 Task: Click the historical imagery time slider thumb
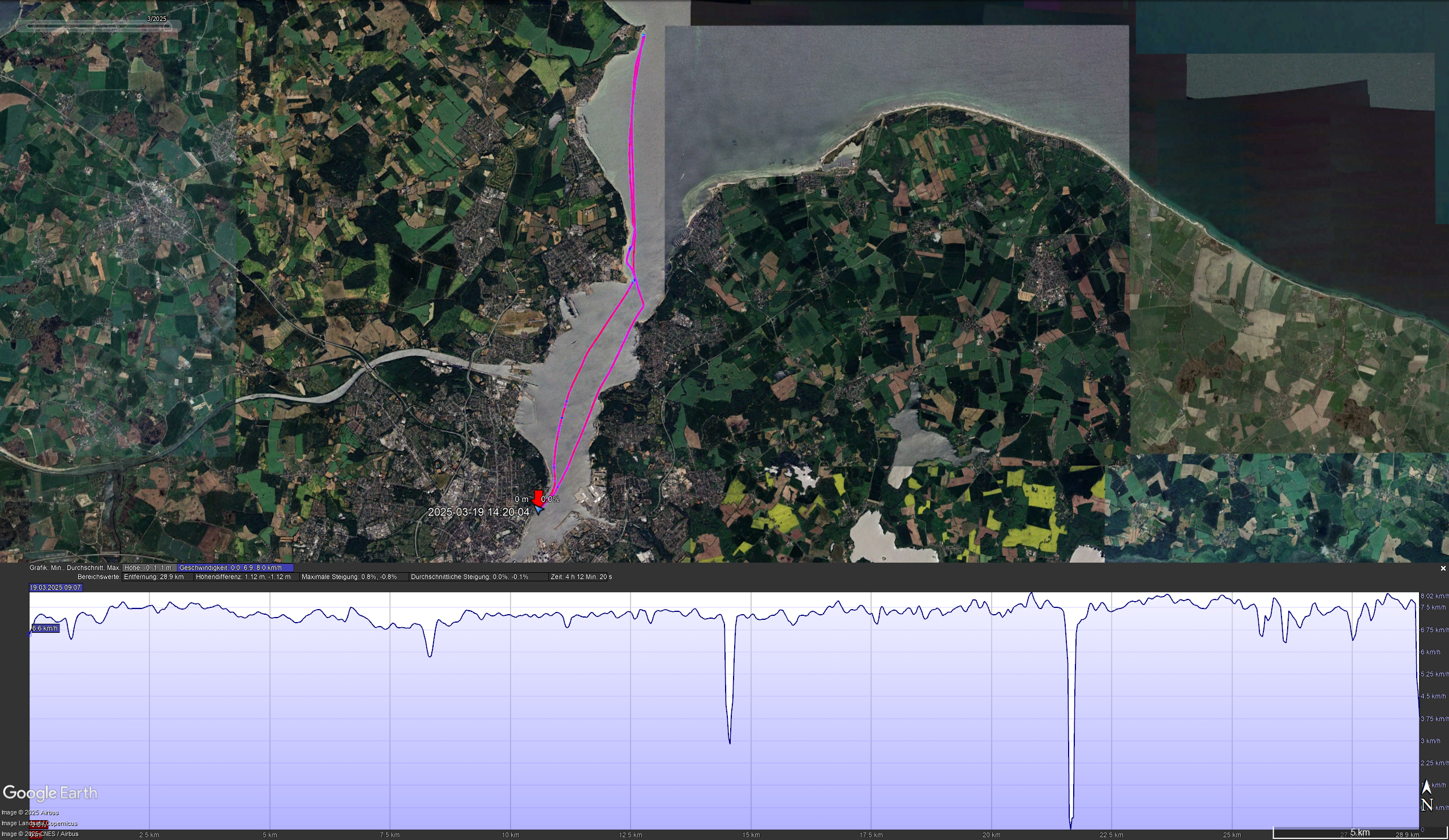coord(168,26)
